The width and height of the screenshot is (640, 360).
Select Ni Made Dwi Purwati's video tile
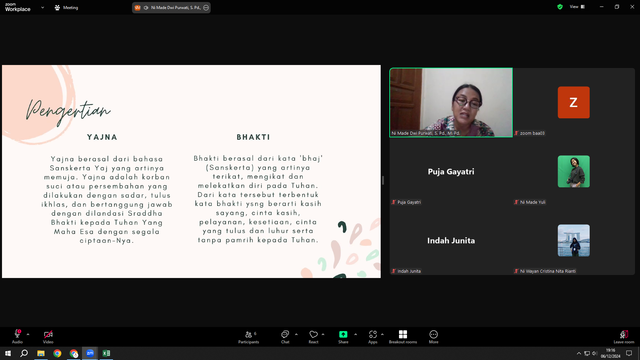click(451, 102)
